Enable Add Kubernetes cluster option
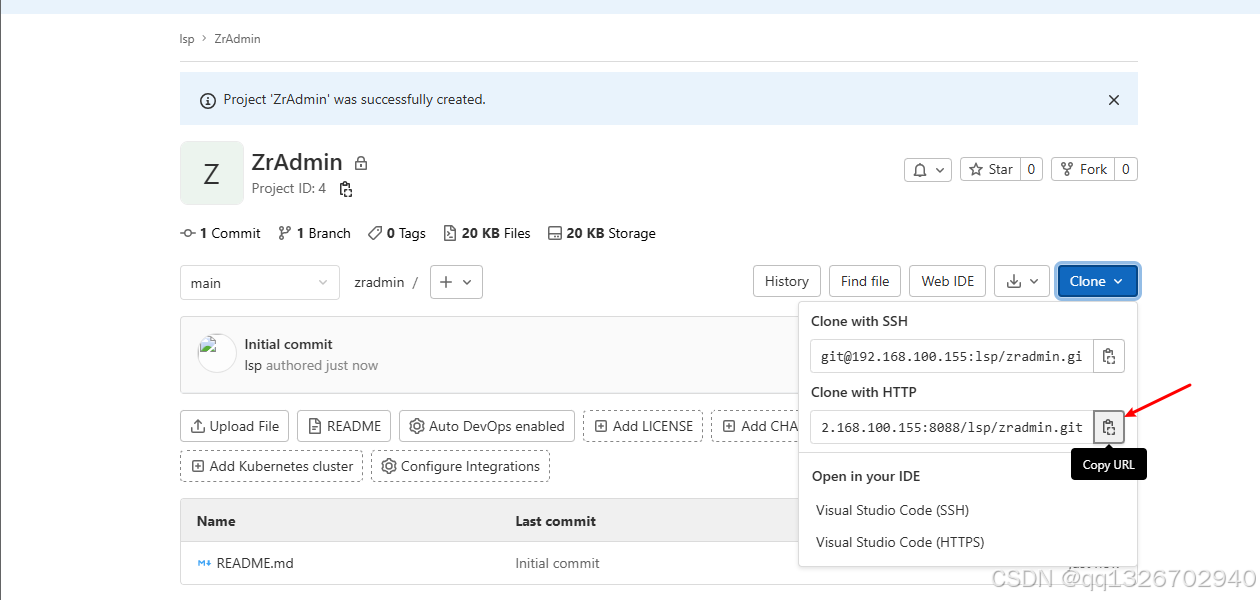 271,465
